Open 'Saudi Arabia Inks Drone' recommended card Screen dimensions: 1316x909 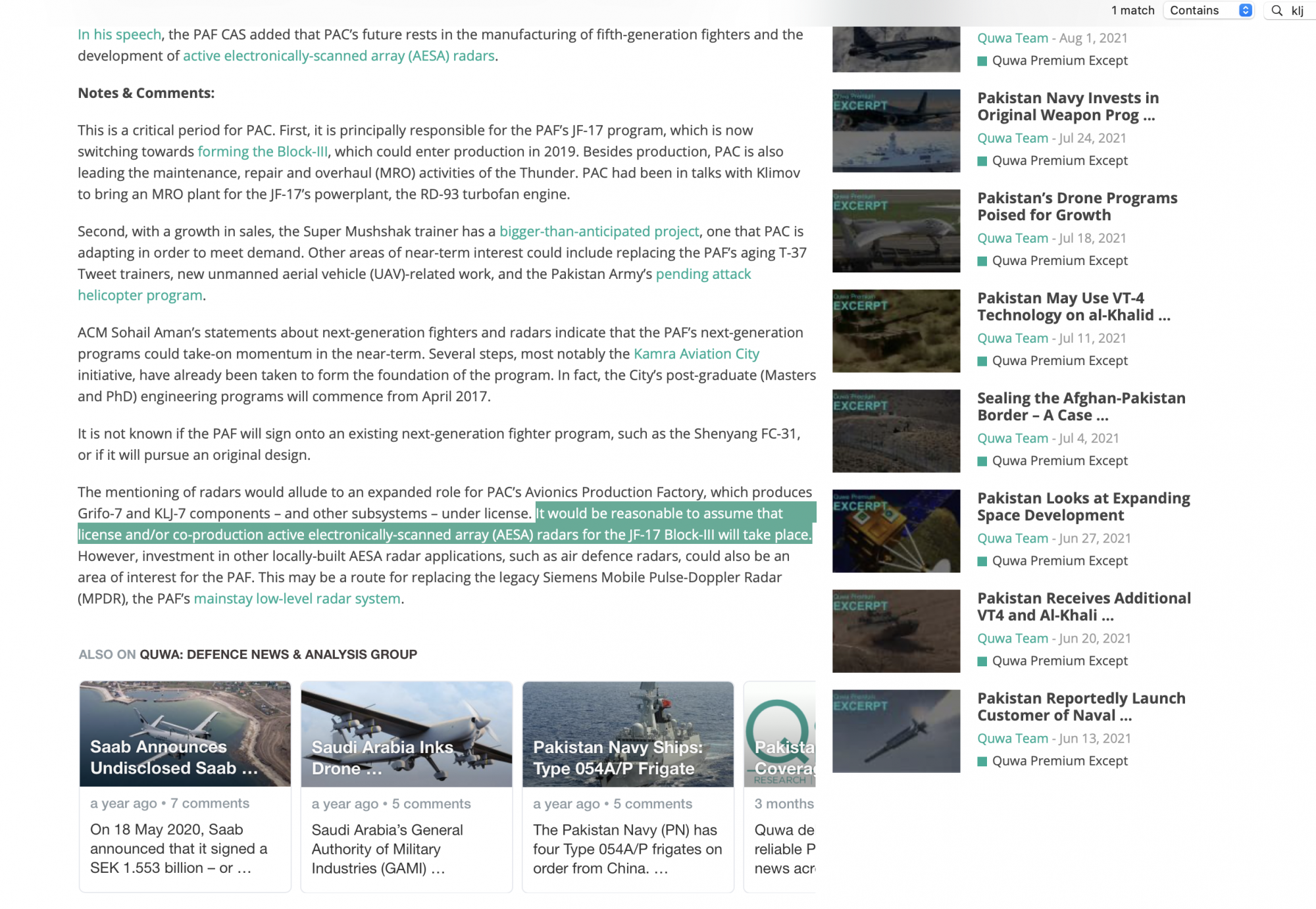coord(407,787)
